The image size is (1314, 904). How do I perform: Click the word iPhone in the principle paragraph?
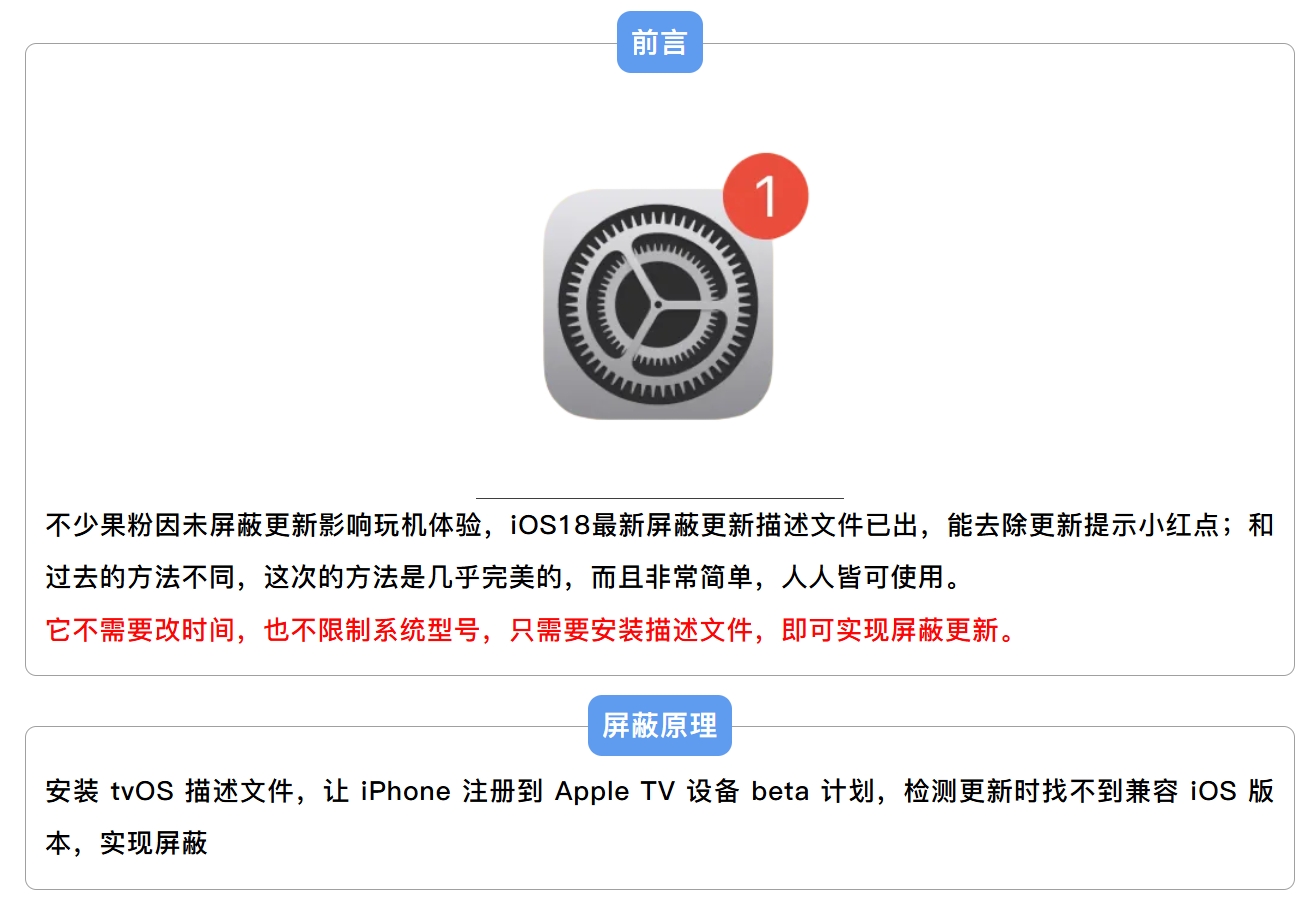point(405,792)
